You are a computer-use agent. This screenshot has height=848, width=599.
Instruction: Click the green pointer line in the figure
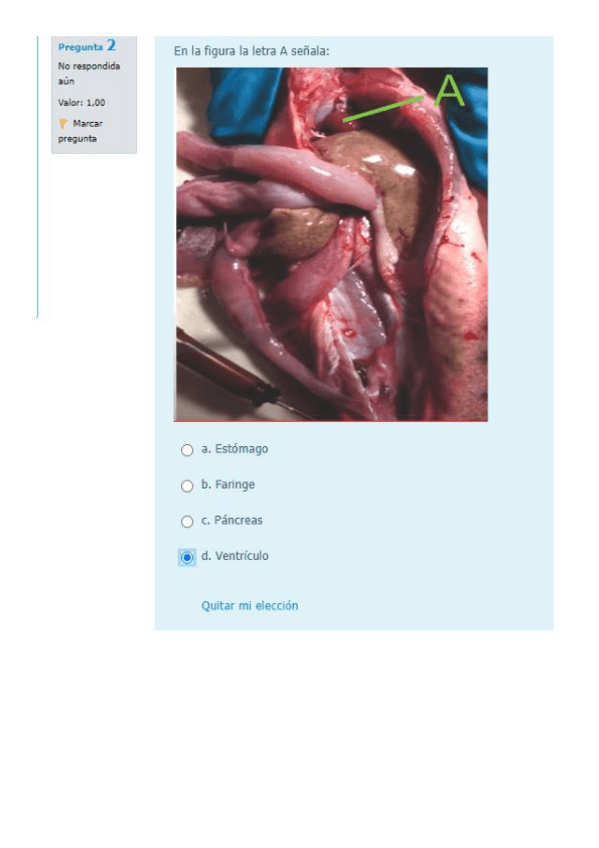click(384, 109)
